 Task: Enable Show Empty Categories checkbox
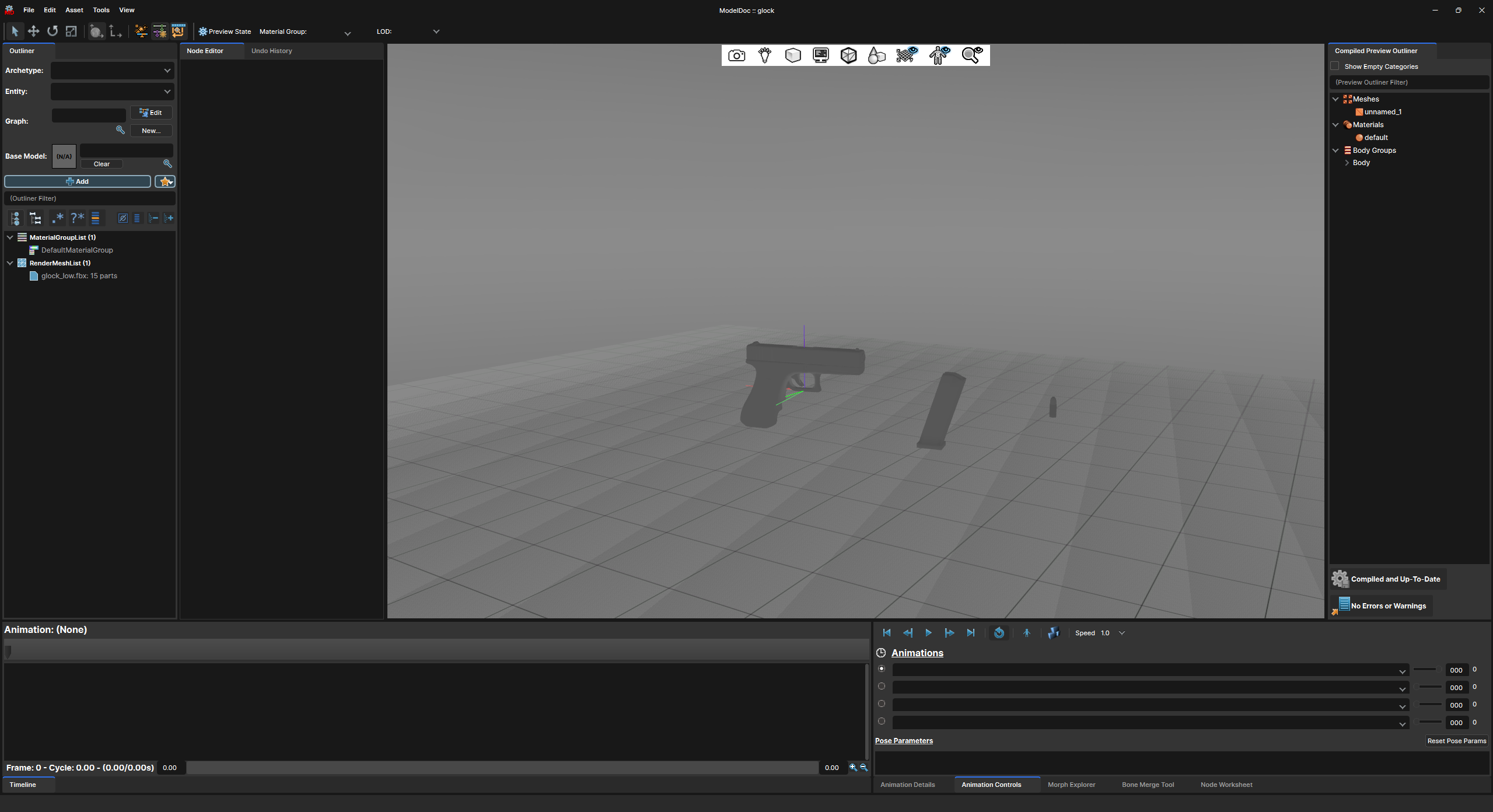(x=1335, y=66)
